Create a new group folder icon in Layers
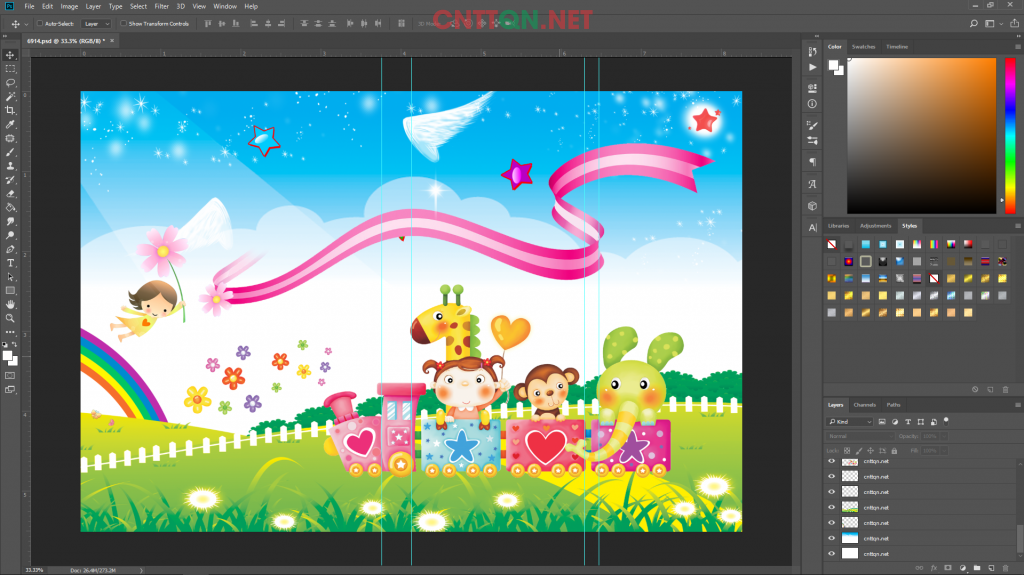This screenshot has width=1024, height=575. click(977, 568)
